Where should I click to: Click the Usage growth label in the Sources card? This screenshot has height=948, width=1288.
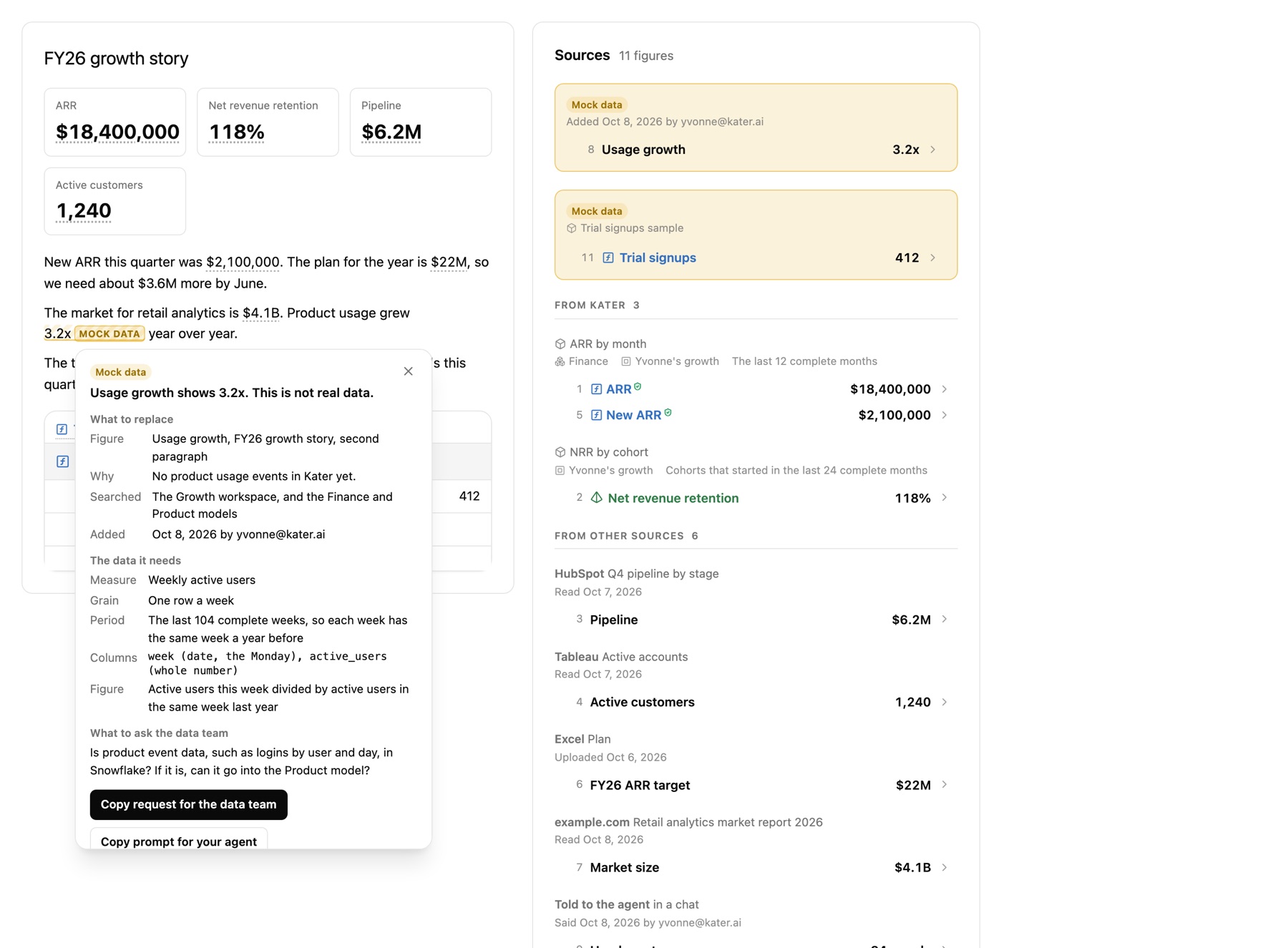click(643, 150)
